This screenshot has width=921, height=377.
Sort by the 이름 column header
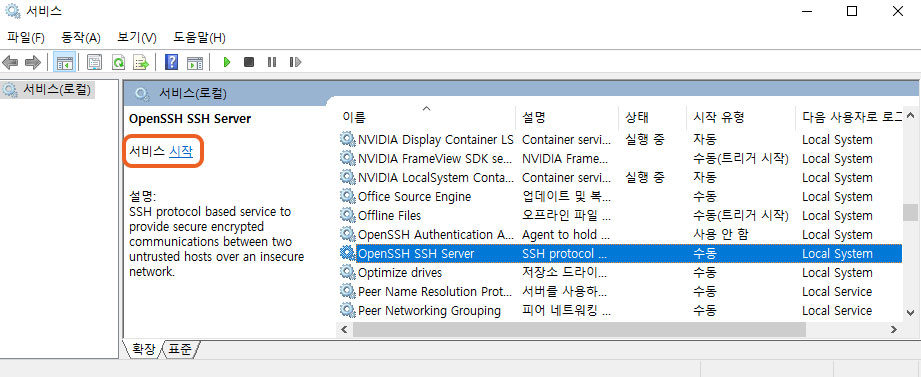427,117
